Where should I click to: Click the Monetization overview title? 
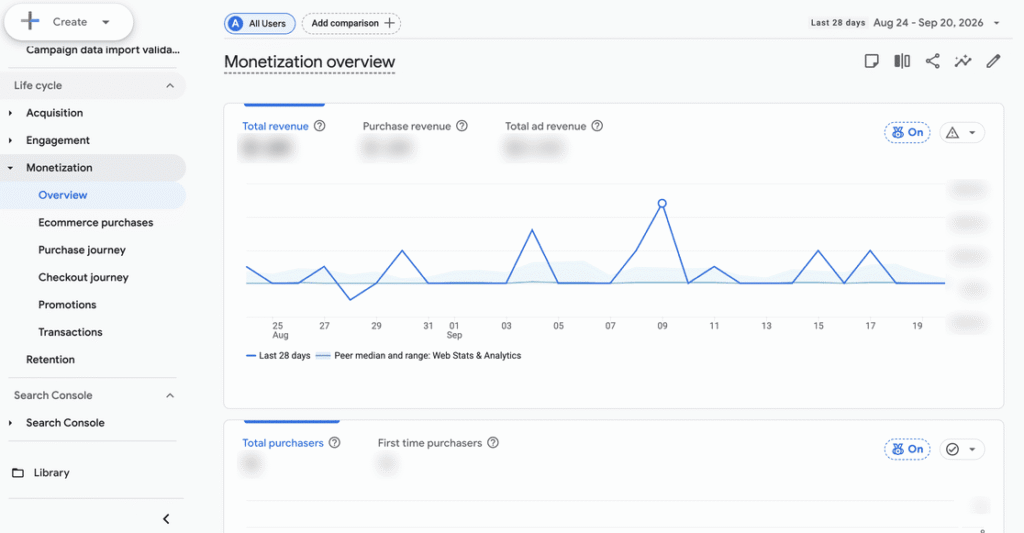coord(310,62)
